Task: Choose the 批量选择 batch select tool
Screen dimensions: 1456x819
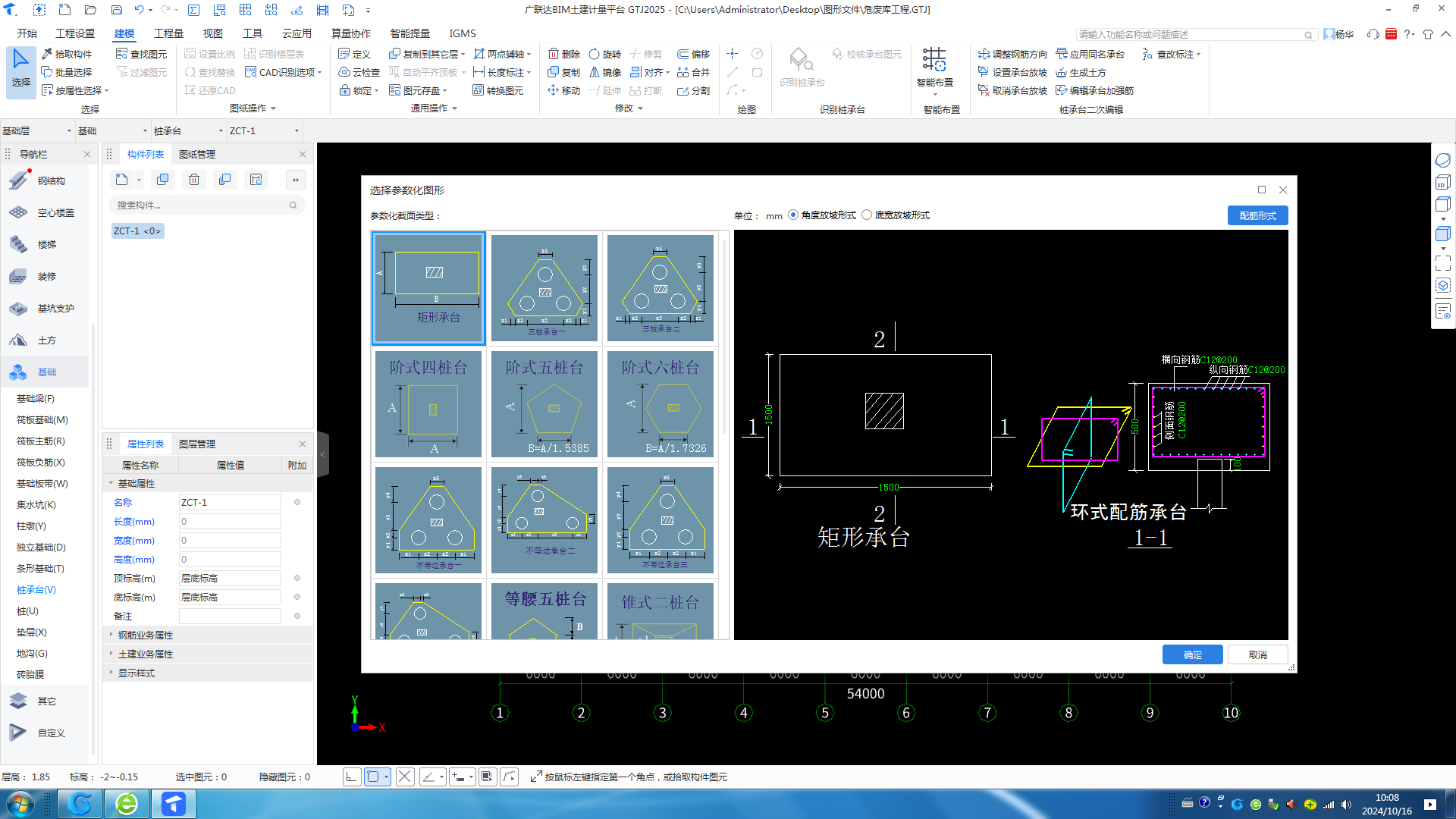Action: (67, 72)
